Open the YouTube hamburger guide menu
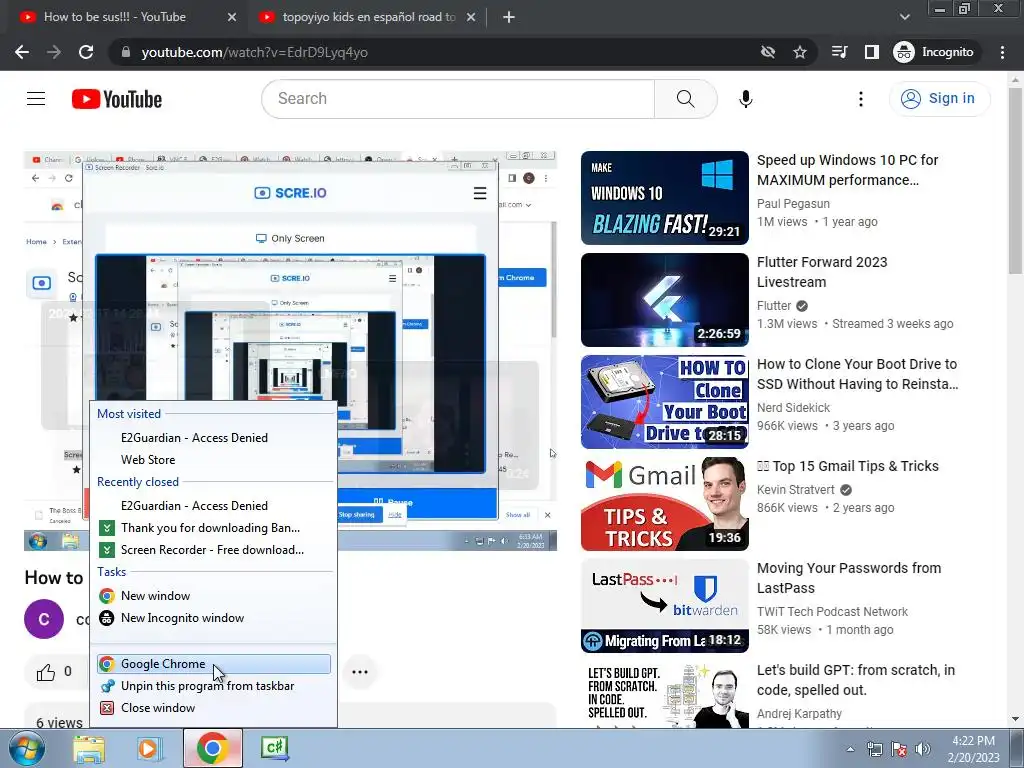 (36, 99)
